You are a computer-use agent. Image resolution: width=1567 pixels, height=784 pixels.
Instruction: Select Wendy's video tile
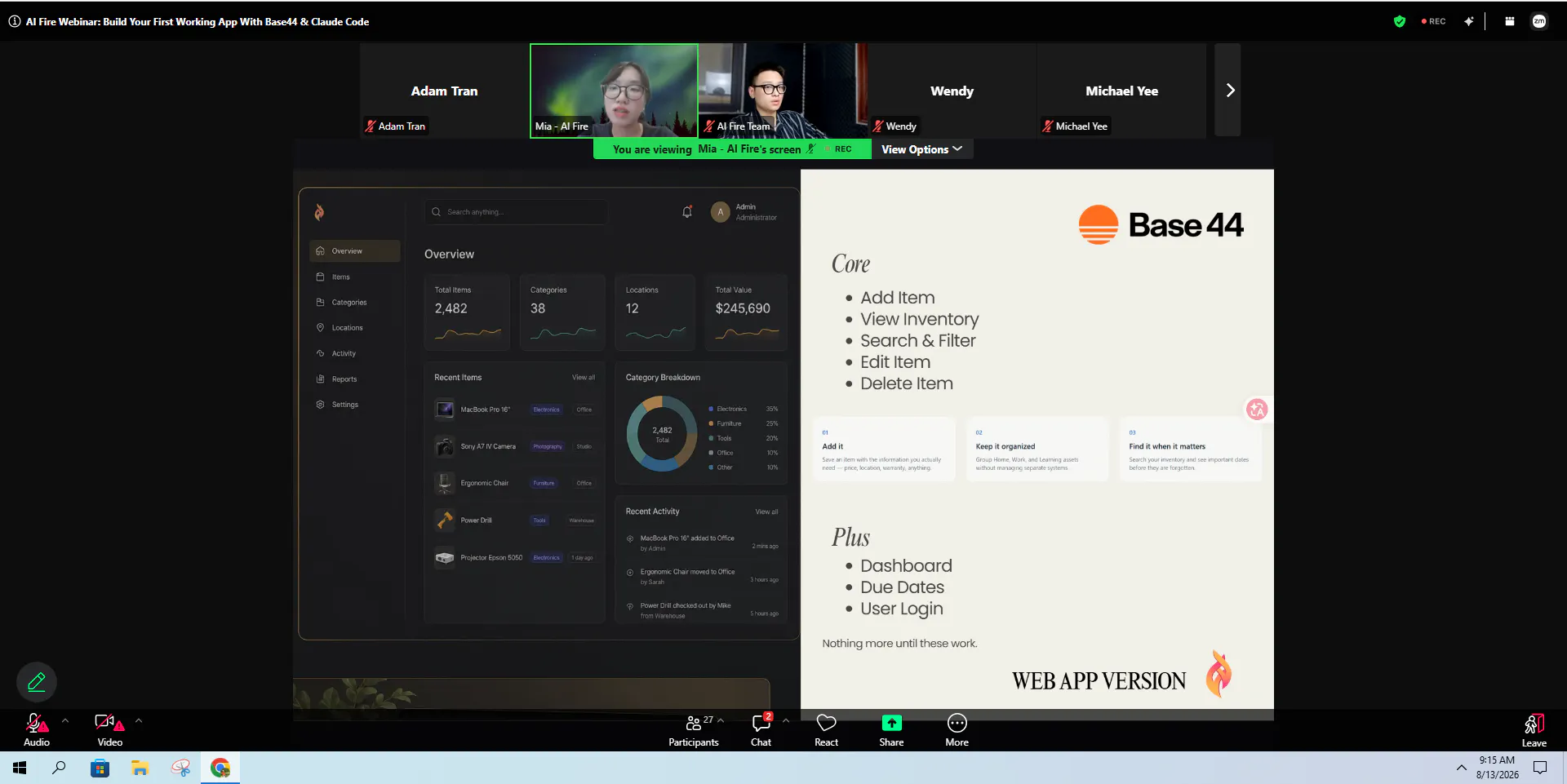[x=952, y=91]
